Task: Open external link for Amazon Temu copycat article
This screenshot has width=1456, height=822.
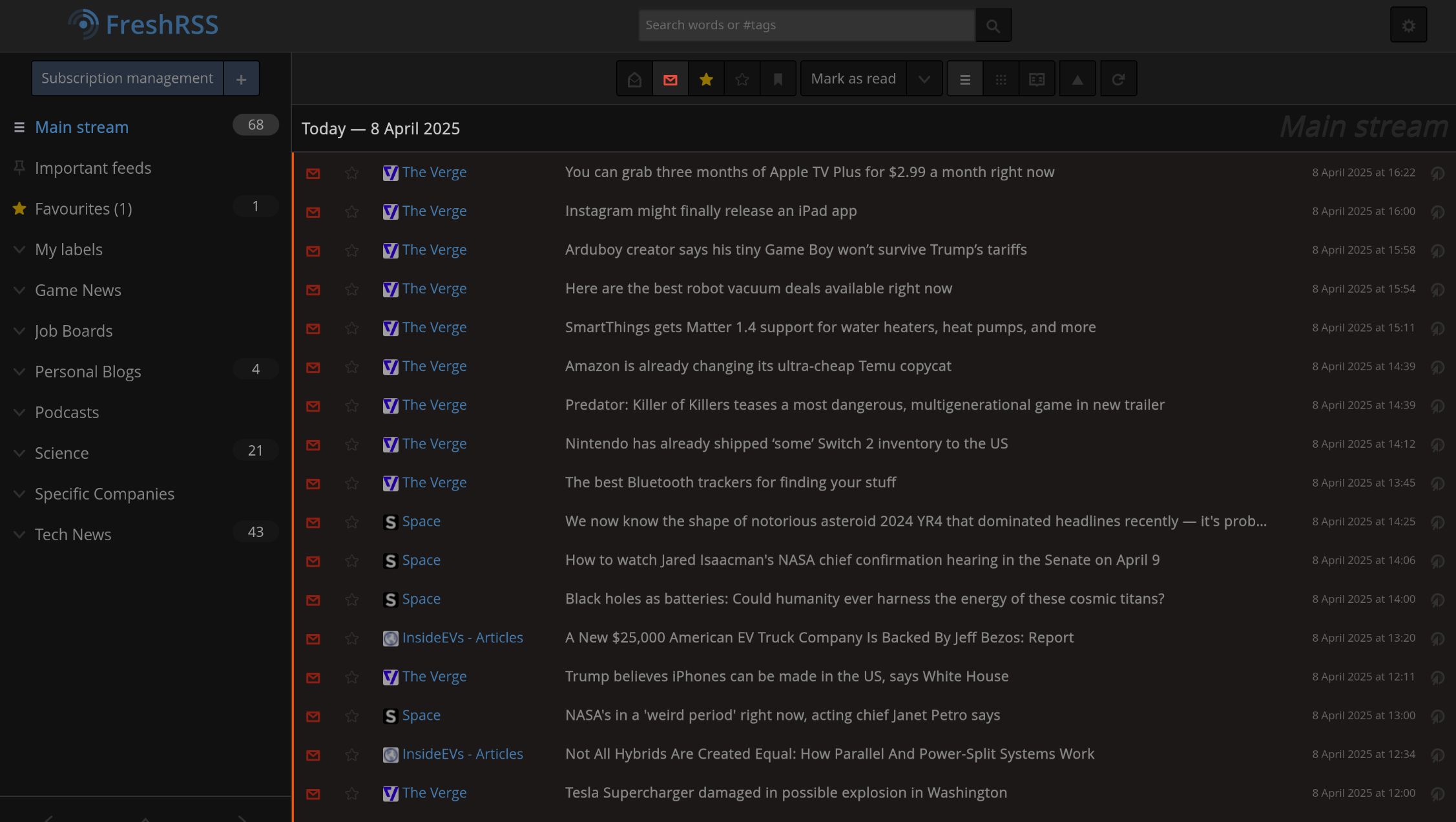Action: point(1437,367)
